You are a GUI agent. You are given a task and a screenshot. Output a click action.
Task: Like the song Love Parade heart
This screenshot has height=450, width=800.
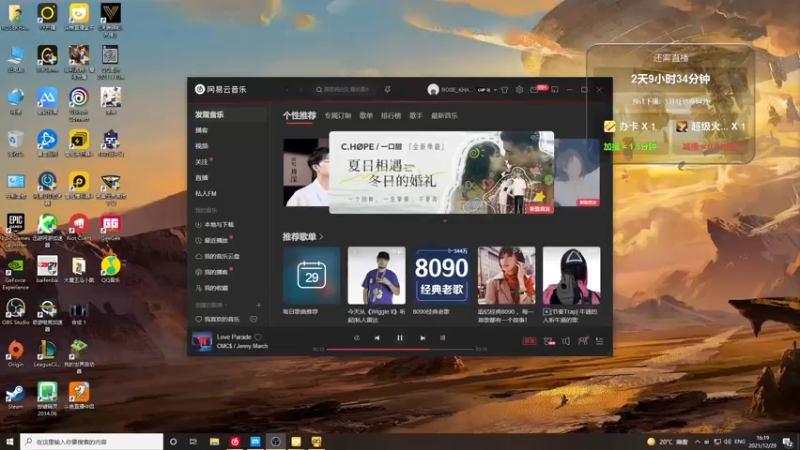click(258, 337)
